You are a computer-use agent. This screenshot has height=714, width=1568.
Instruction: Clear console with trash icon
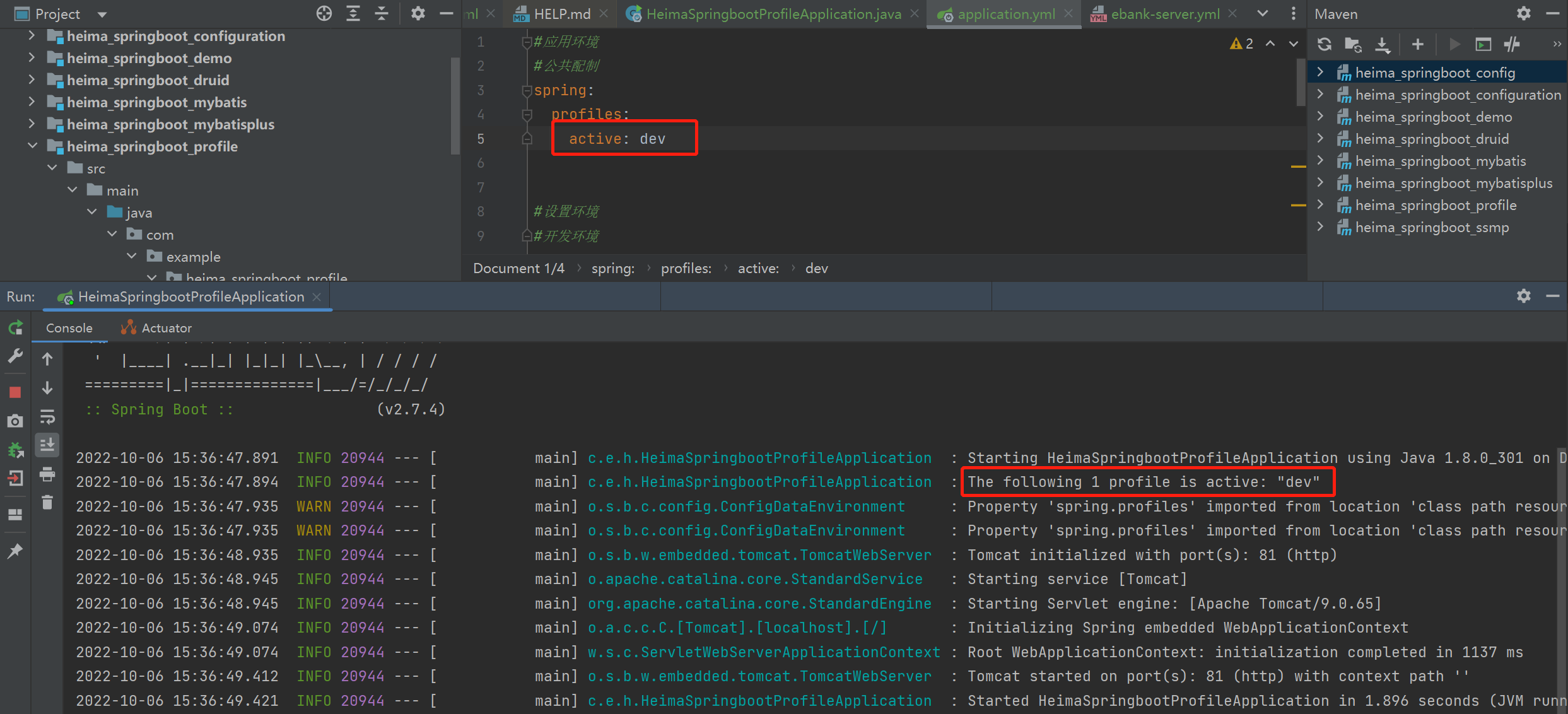click(47, 503)
